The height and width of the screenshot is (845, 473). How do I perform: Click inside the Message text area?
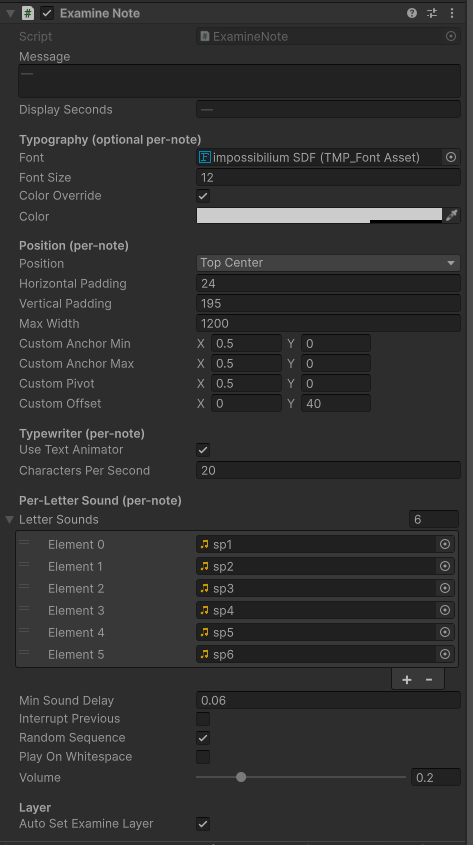pyautogui.click(x=240, y=81)
